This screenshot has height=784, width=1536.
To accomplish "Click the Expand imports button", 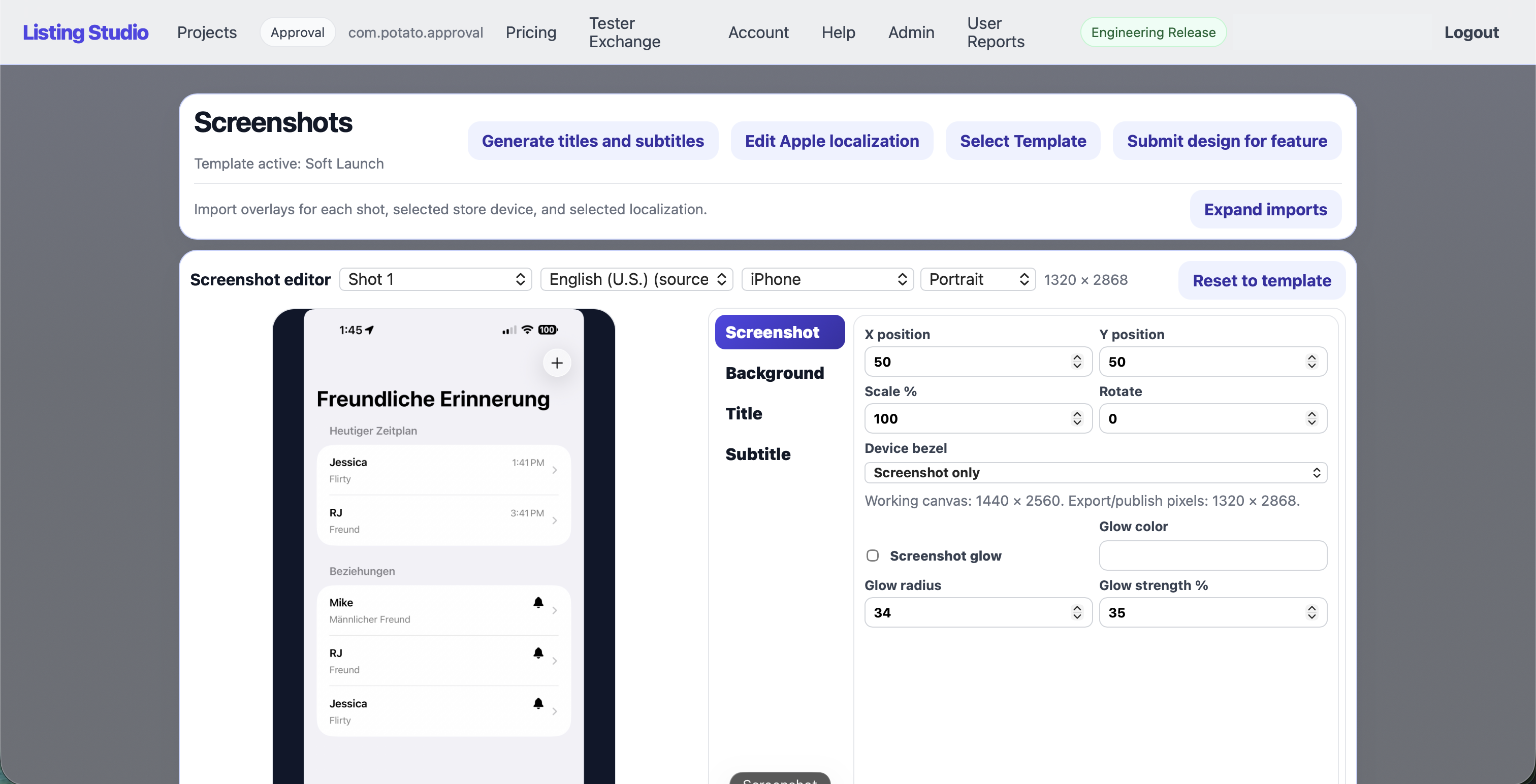I will pos(1265,209).
